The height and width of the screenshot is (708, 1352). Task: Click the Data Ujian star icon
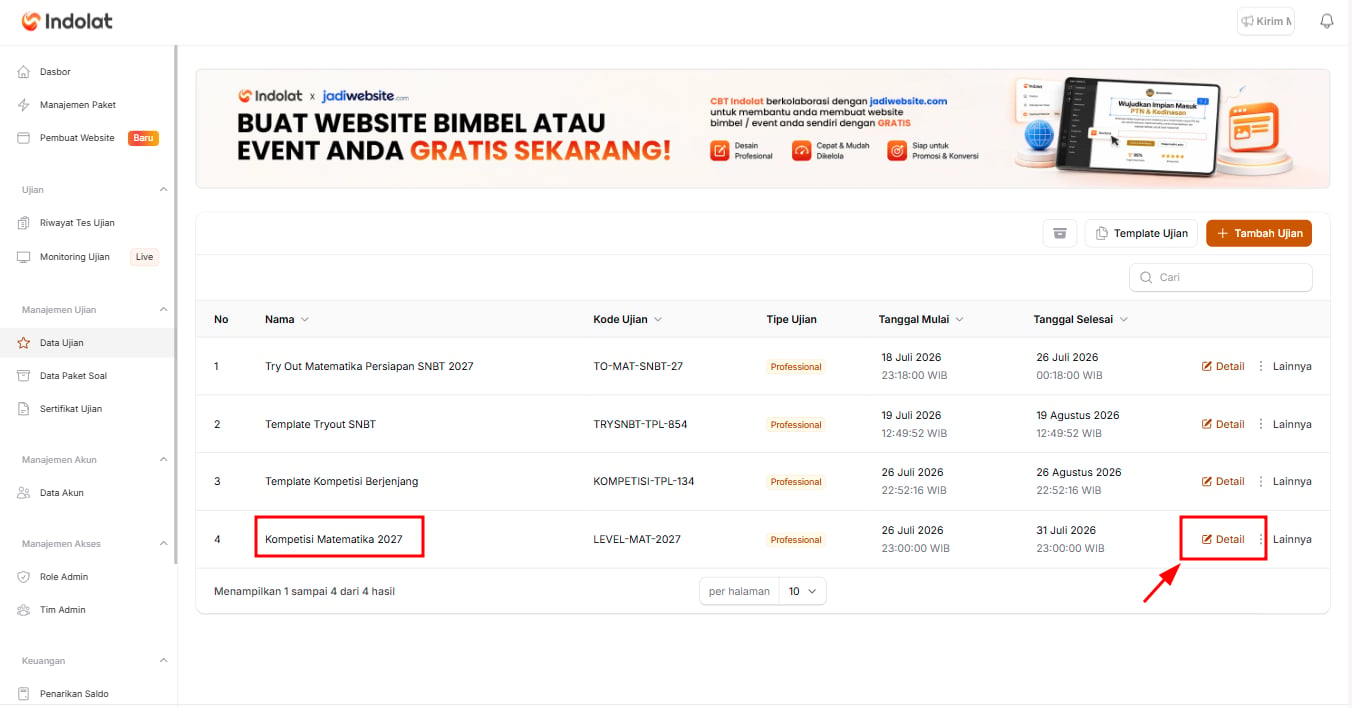(24, 343)
